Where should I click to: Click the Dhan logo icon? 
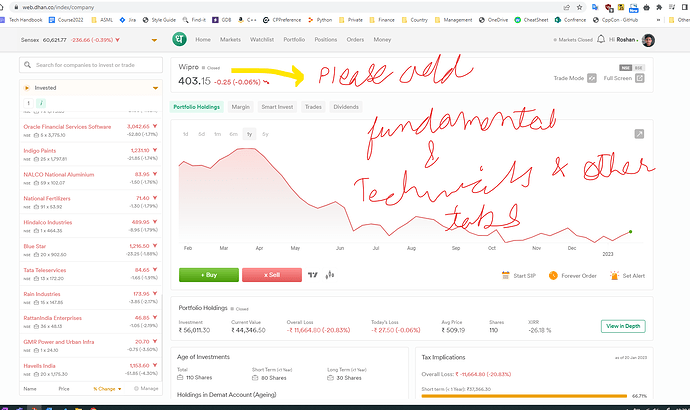pyautogui.click(x=179, y=39)
